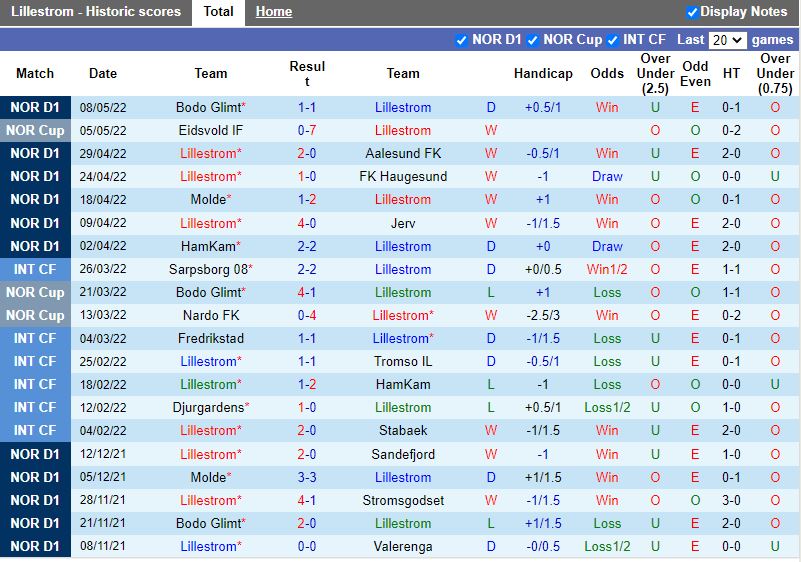This screenshot has height=562, width=801.
Task: Click Eidsvold IF team name
Action: click(210, 130)
